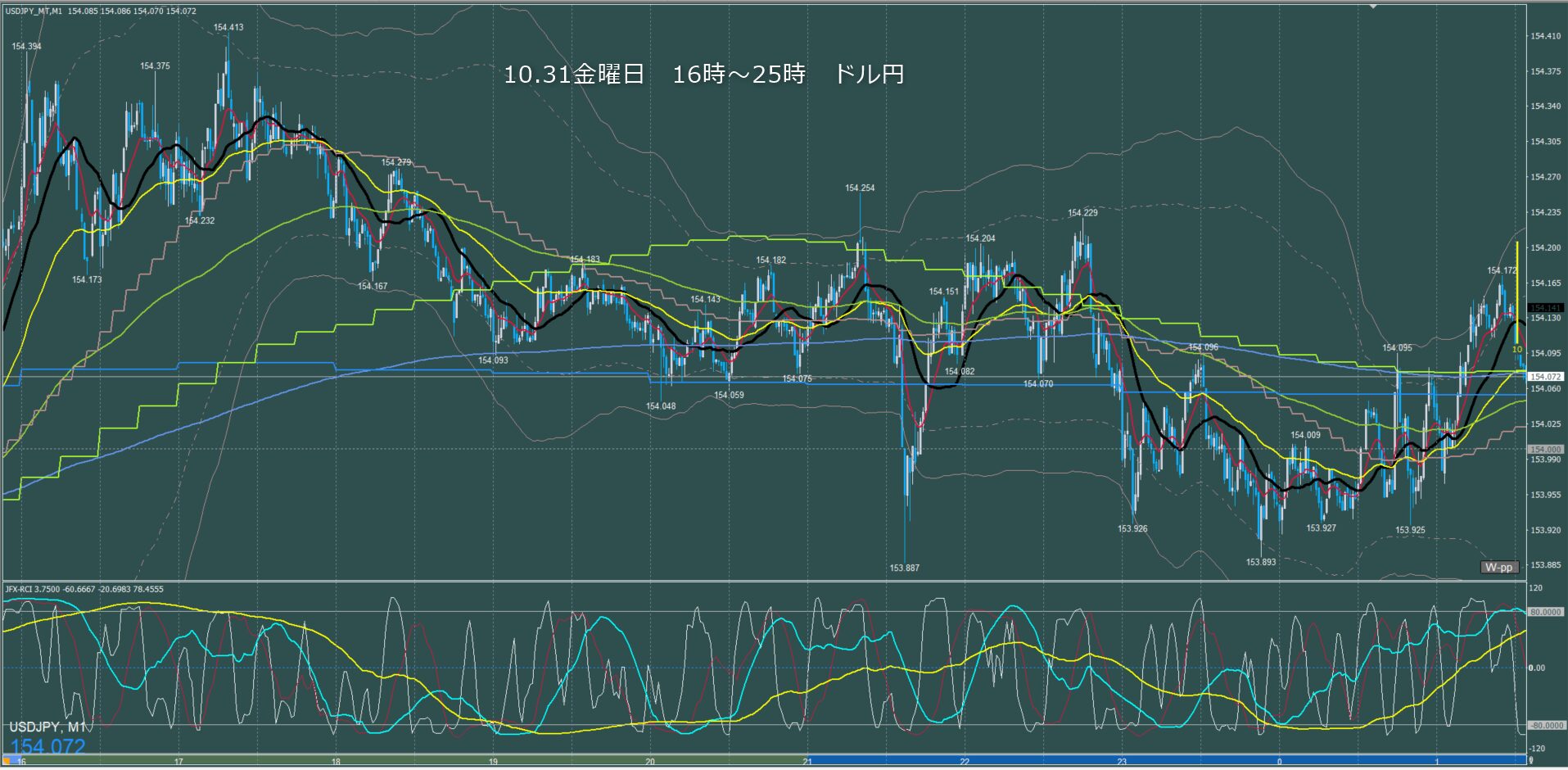This screenshot has height=770, width=1568.
Task: Click hour 0 on the time axis
Action: point(1280,762)
